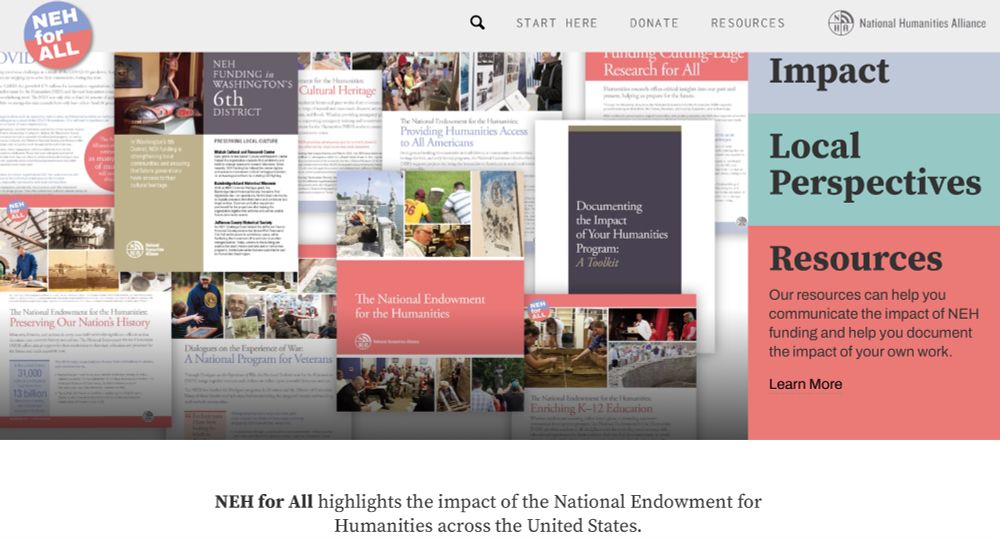1000x540 pixels.
Task: Go to the Donate page
Action: (x=654, y=24)
